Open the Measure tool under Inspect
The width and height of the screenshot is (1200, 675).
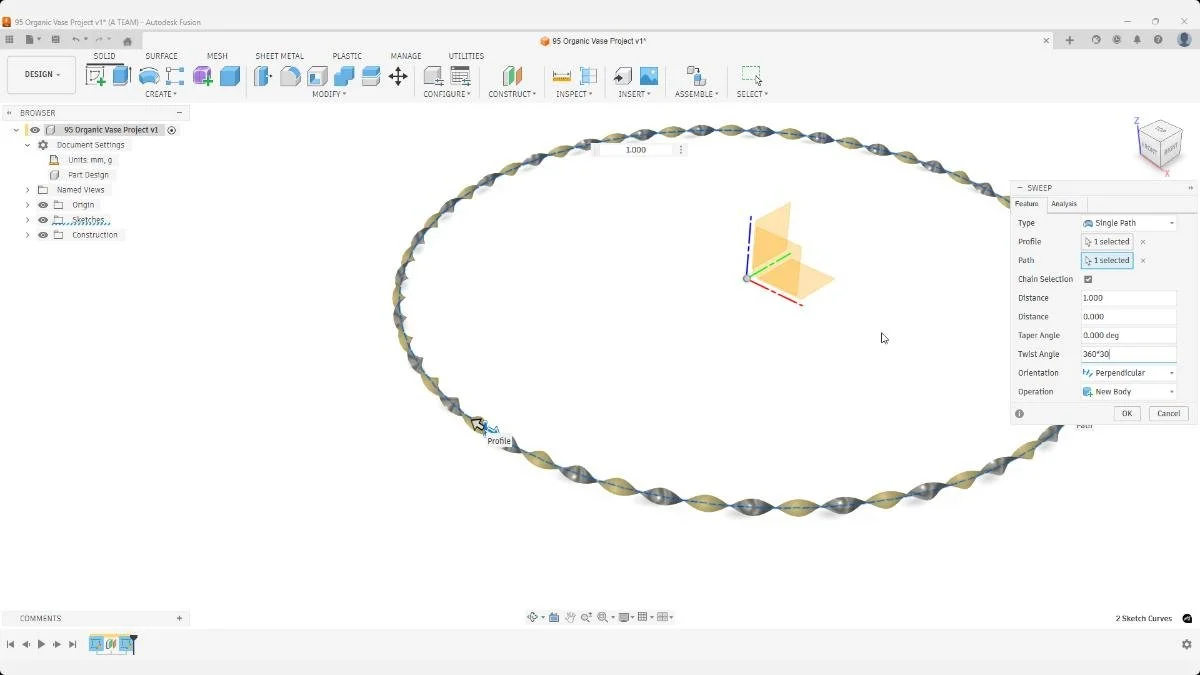click(x=560, y=76)
